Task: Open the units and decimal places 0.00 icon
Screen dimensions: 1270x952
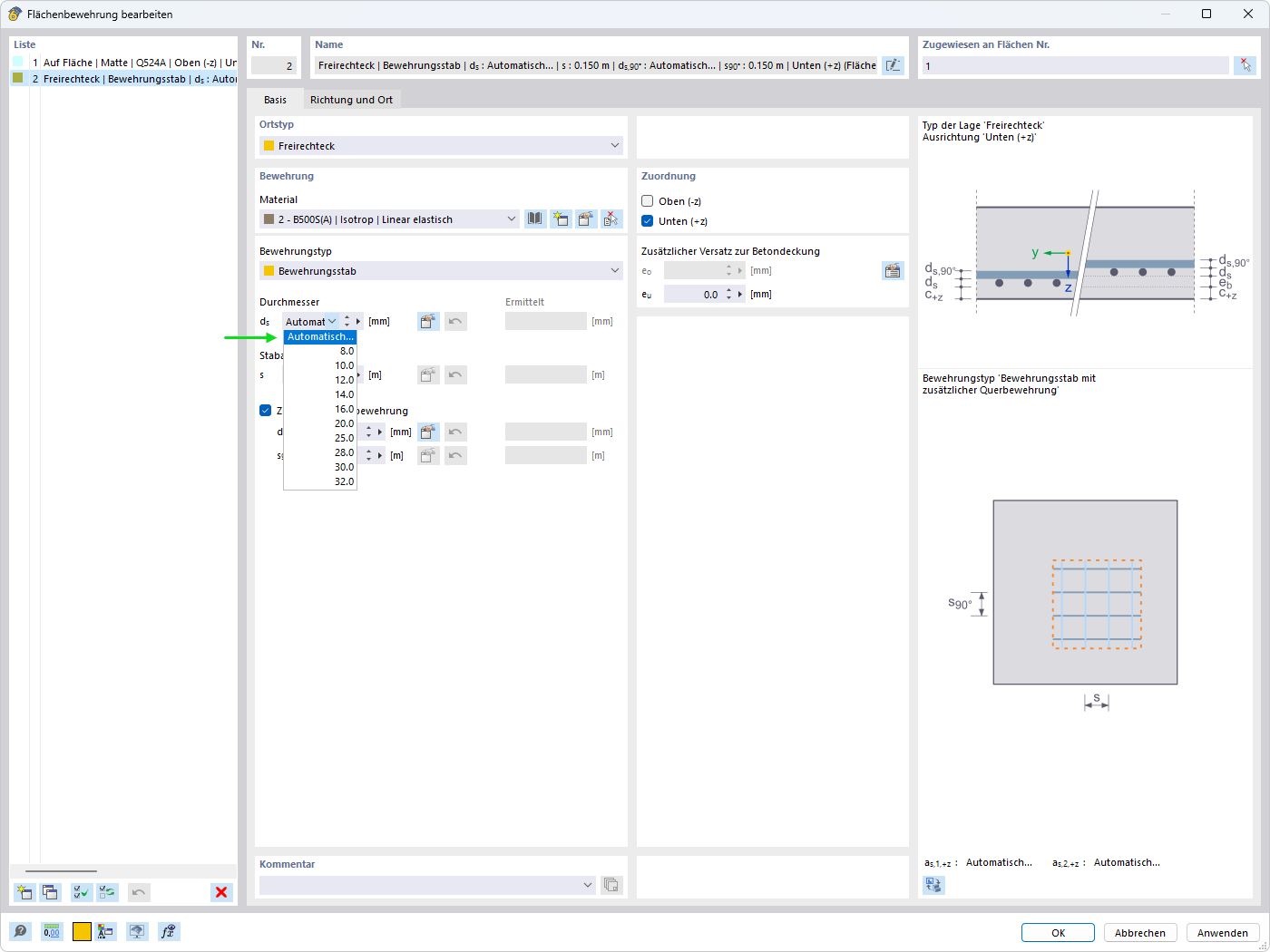Action: point(52,931)
